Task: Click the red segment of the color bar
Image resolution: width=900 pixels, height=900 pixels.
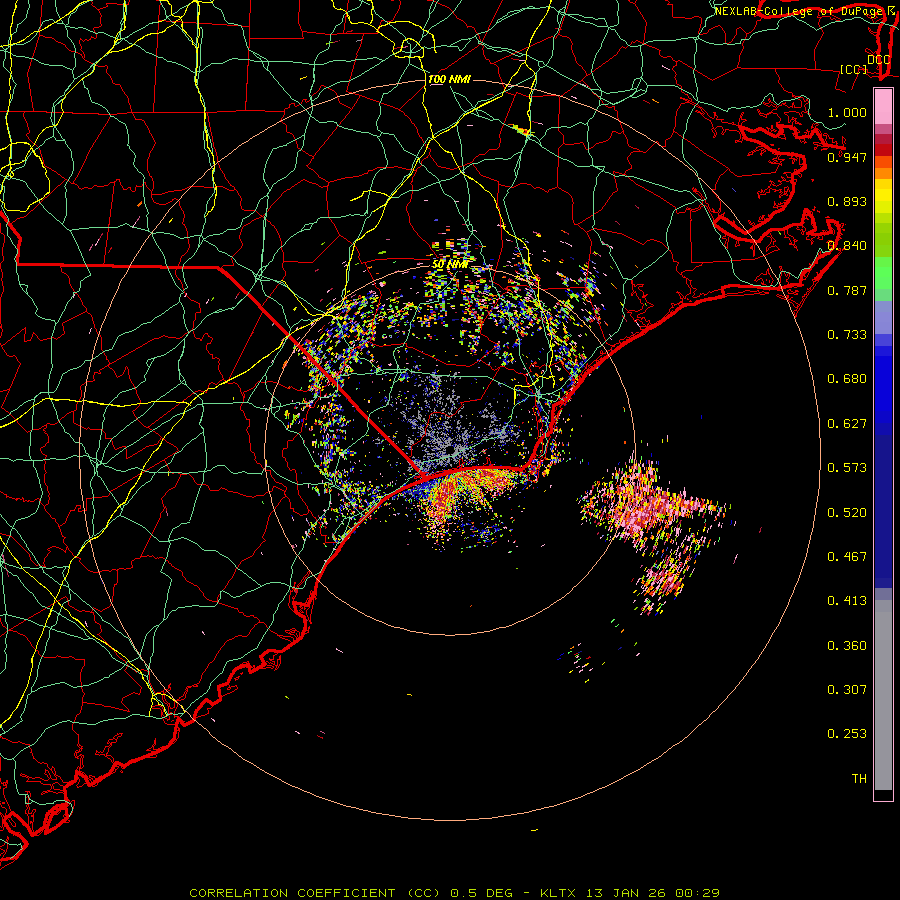Action: pos(883,150)
